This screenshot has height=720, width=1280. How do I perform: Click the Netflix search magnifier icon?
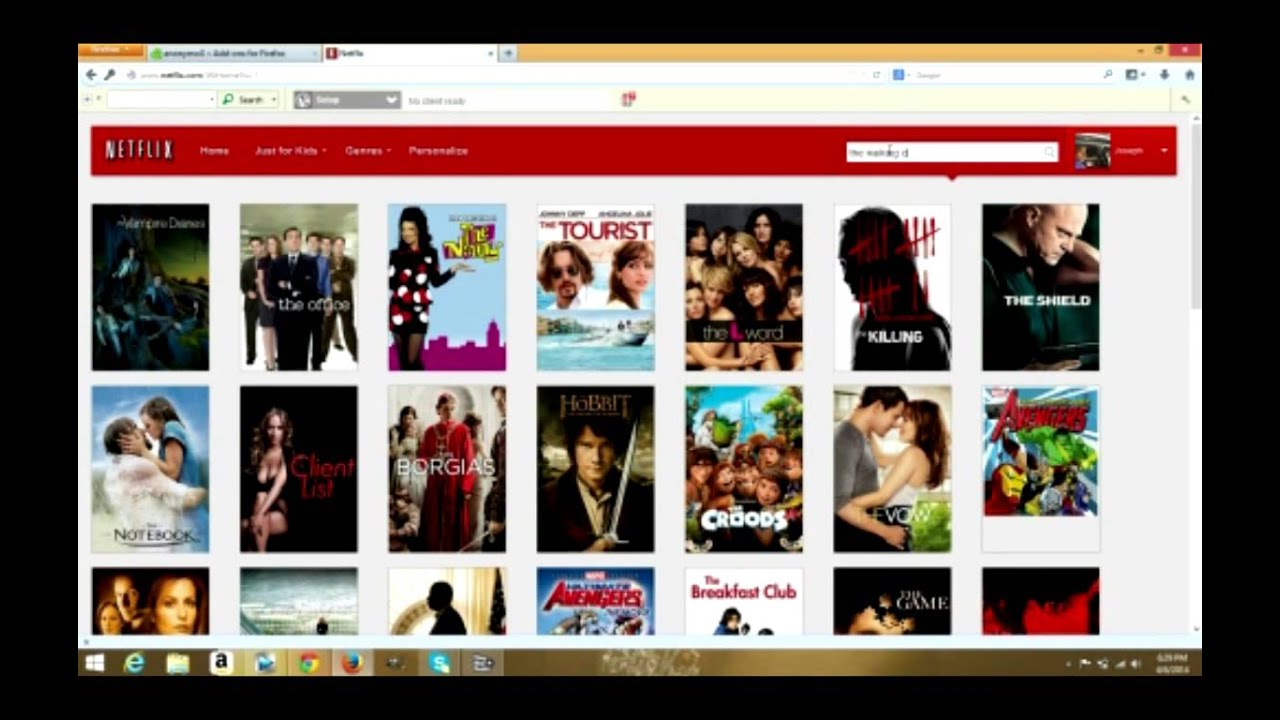click(x=1049, y=152)
